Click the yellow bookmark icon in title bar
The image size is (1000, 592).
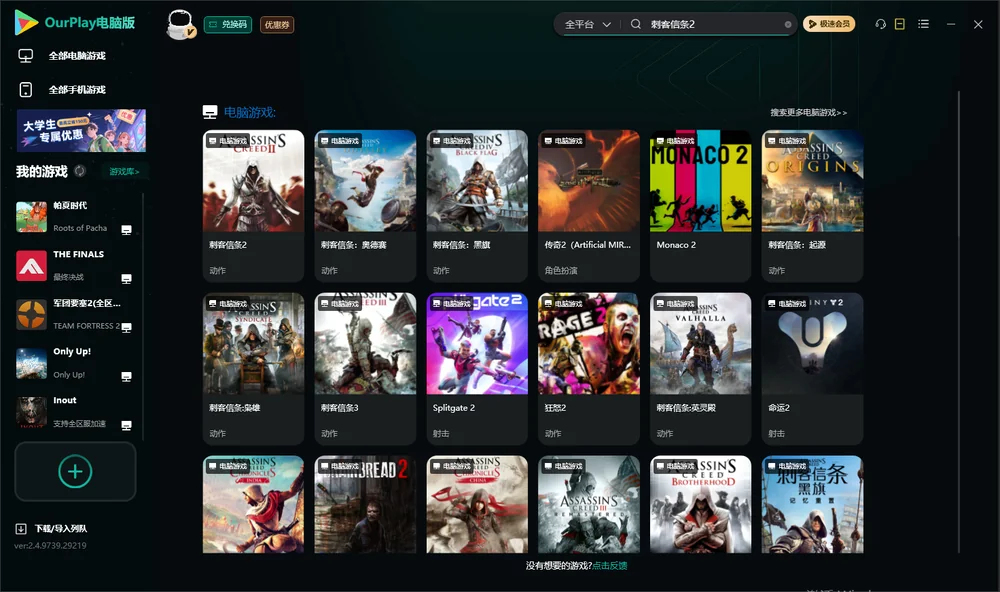point(900,24)
